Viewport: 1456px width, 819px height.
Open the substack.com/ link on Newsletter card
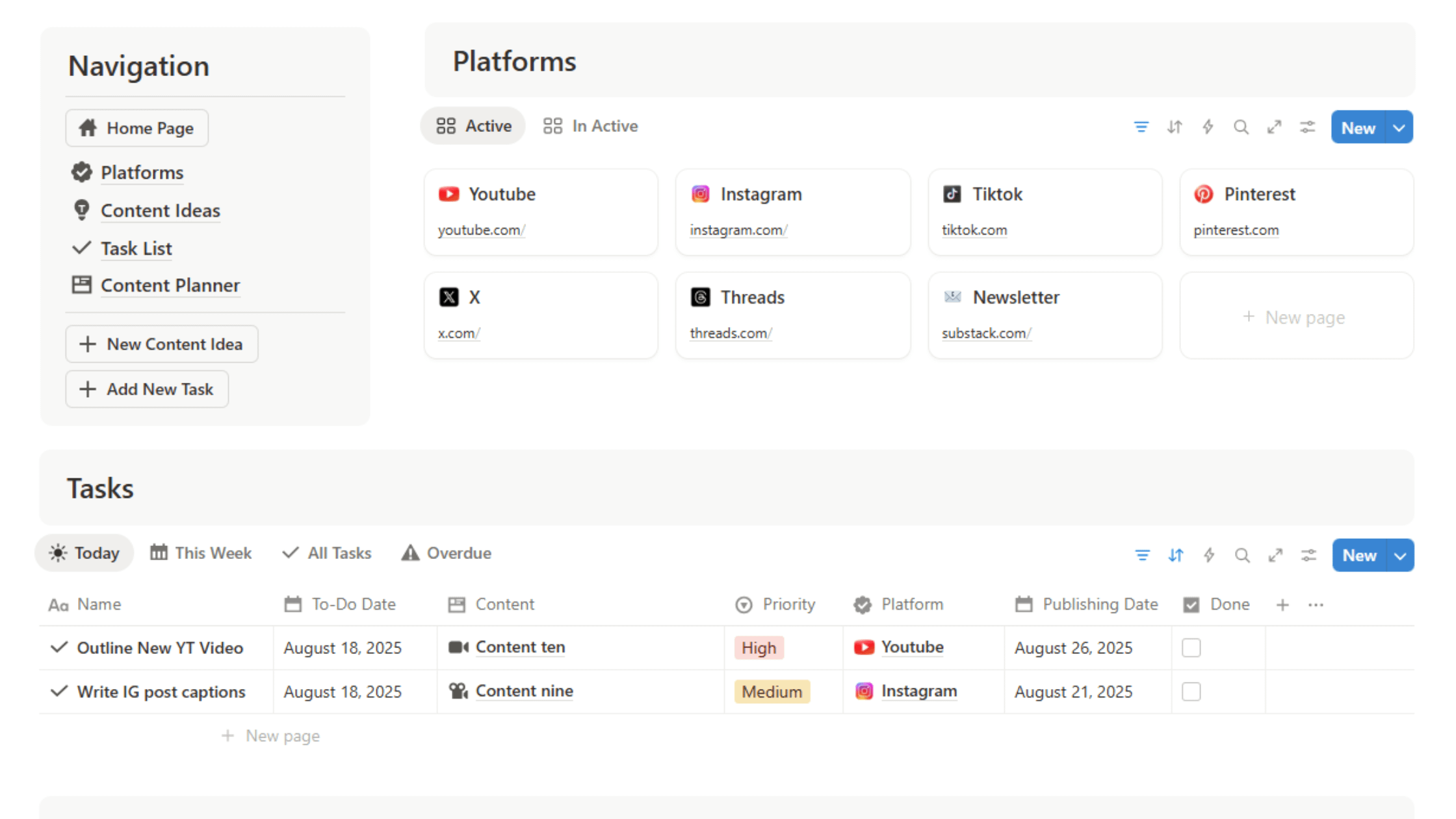[x=986, y=333]
